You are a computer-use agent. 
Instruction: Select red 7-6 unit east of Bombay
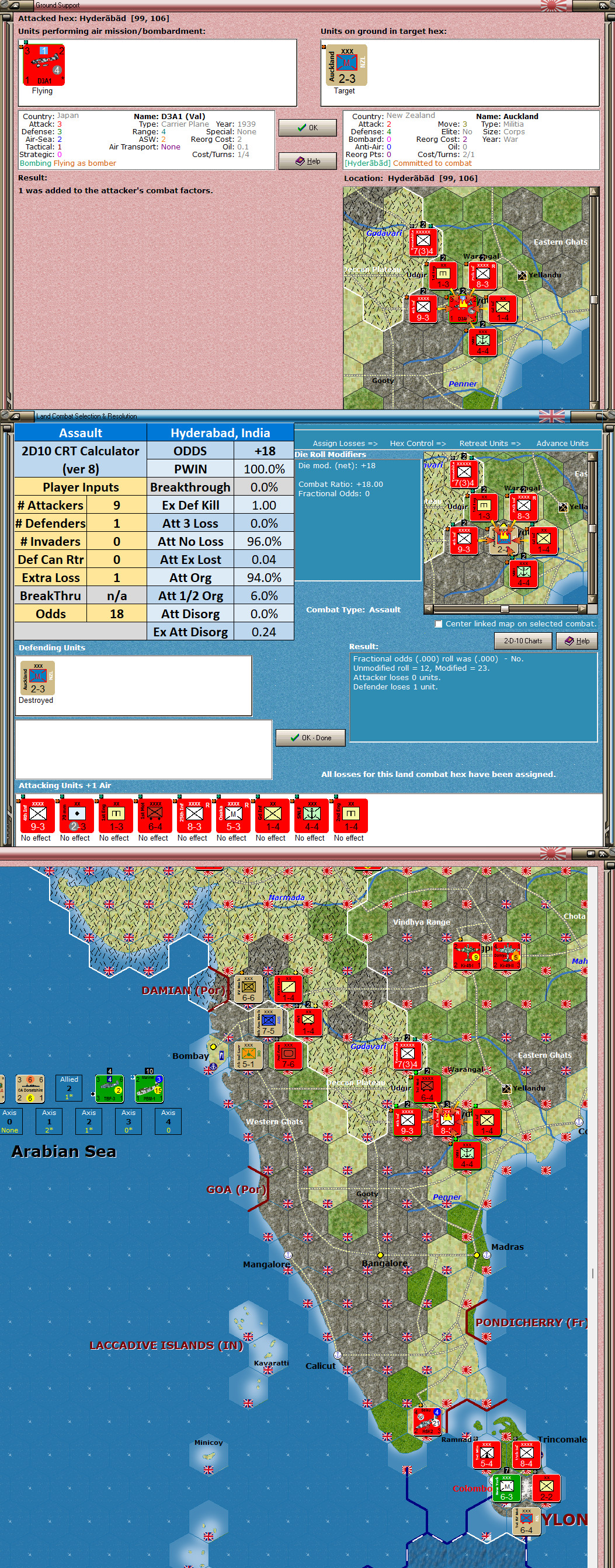point(288,1055)
